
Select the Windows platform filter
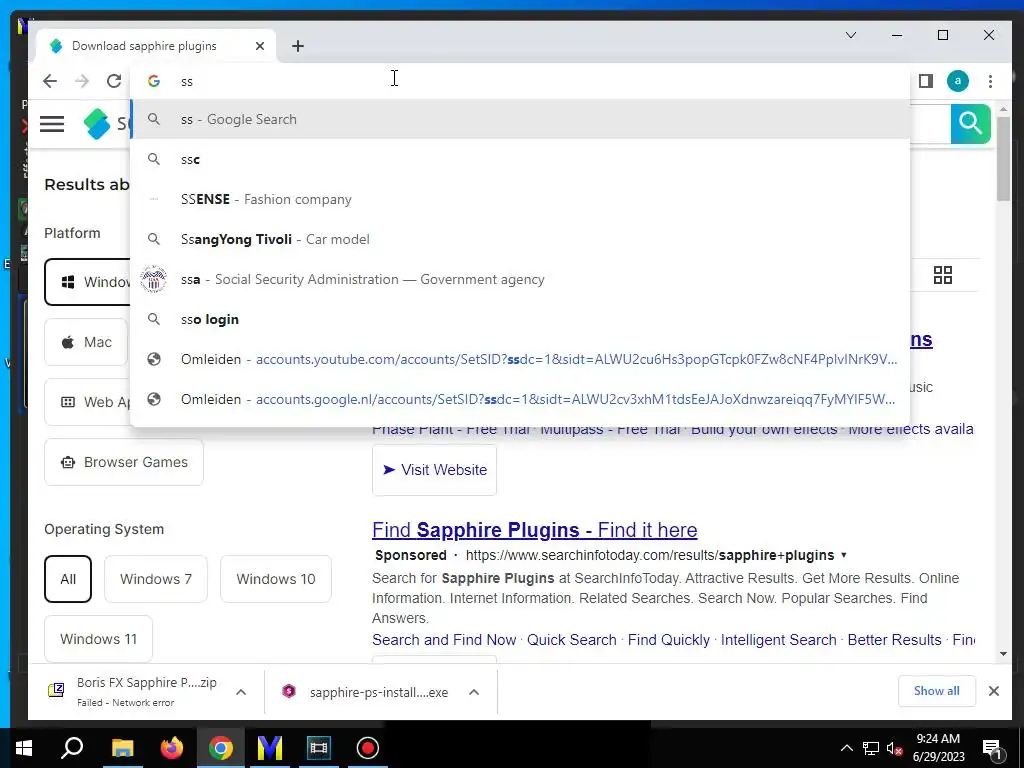(x=88, y=282)
